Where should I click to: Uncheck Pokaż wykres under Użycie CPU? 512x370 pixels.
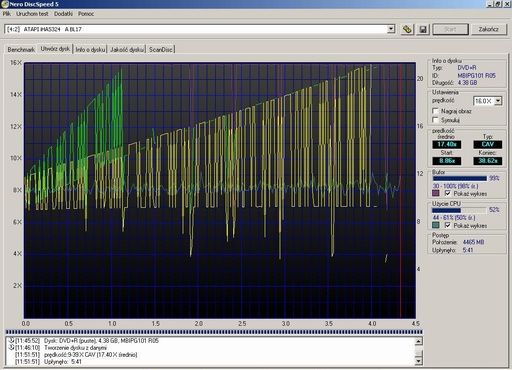coord(447,226)
